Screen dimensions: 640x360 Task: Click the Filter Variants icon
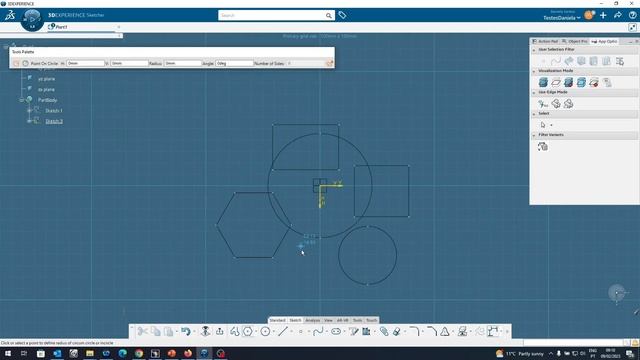(x=542, y=147)
